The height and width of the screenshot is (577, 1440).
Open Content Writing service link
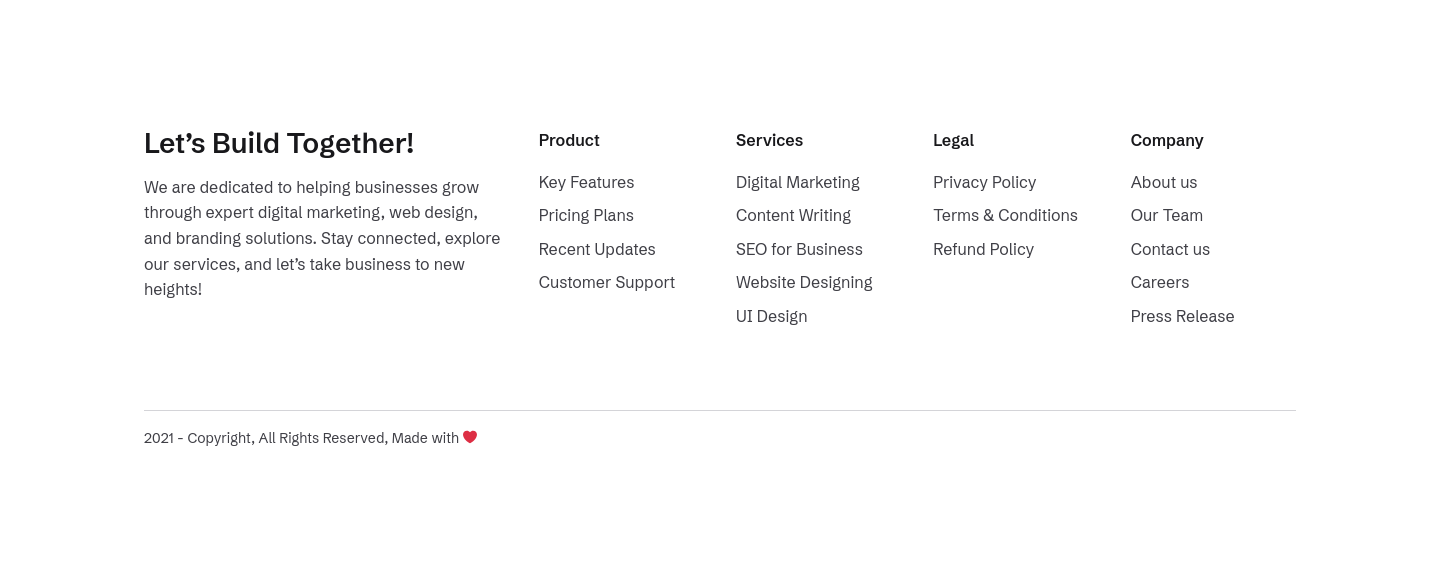point(793,215)
